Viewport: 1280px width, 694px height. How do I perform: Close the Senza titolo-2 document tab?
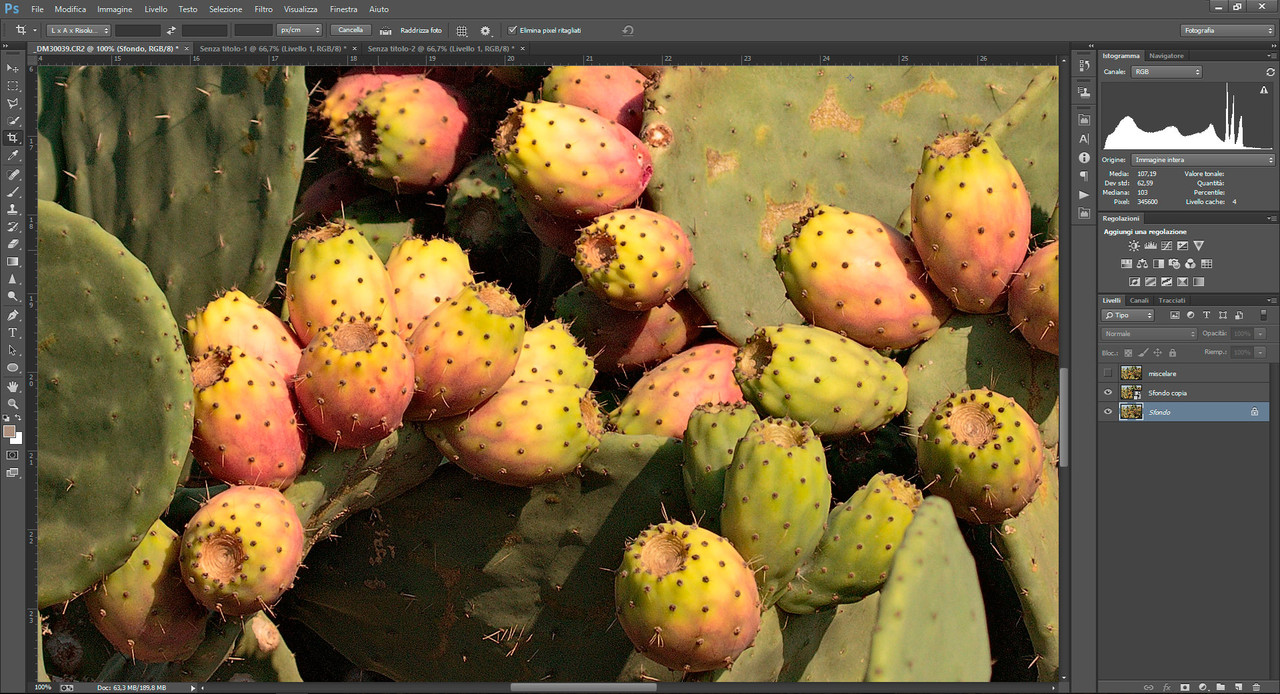click(522, 48)
